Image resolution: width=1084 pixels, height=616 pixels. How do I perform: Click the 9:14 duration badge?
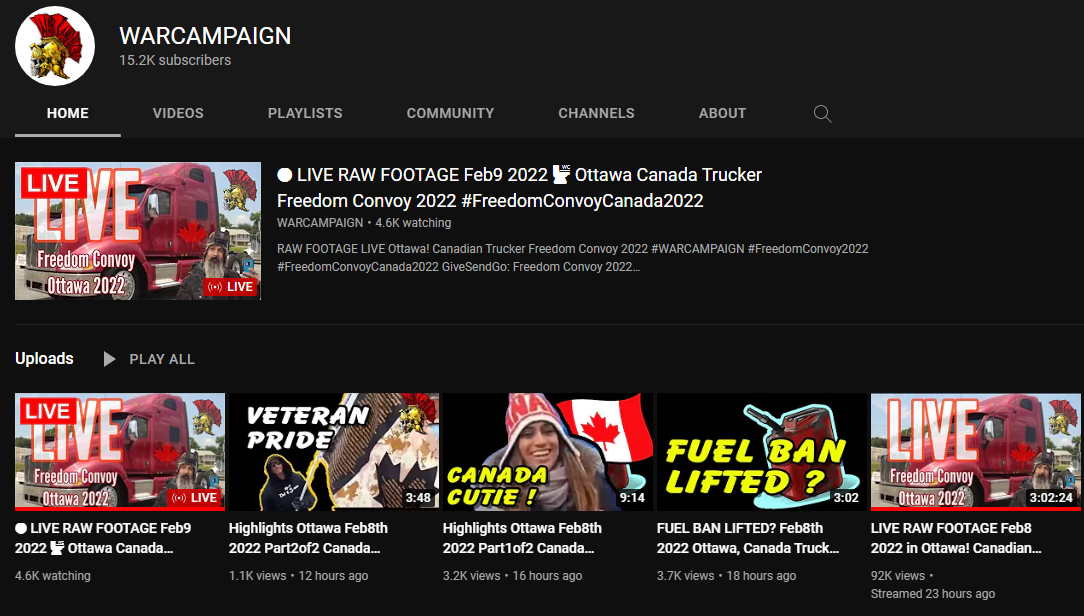pos(632,498)
